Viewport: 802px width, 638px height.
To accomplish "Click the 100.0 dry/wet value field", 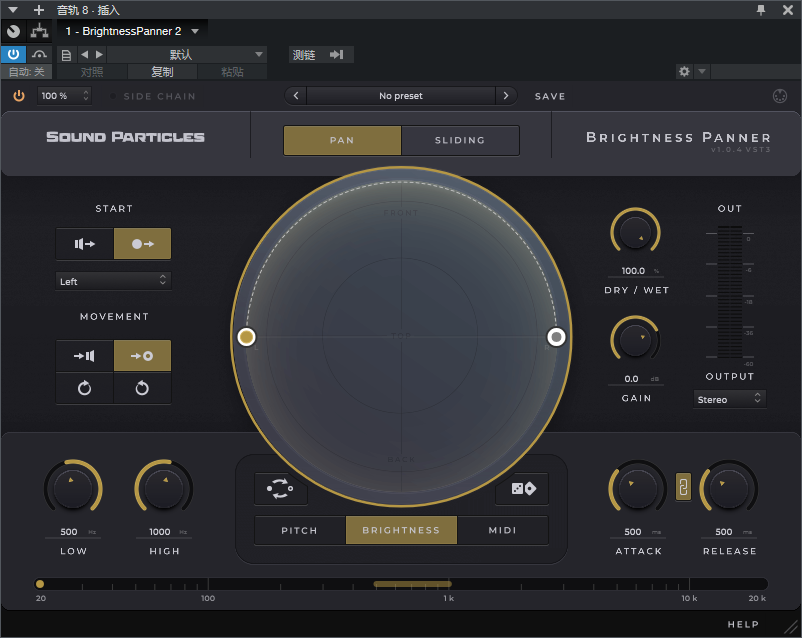I will 635,271.
